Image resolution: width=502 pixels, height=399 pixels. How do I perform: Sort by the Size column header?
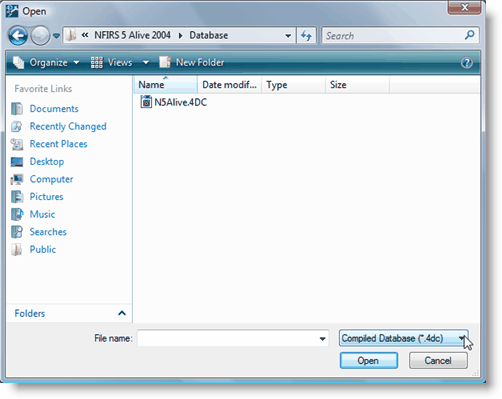357,85
